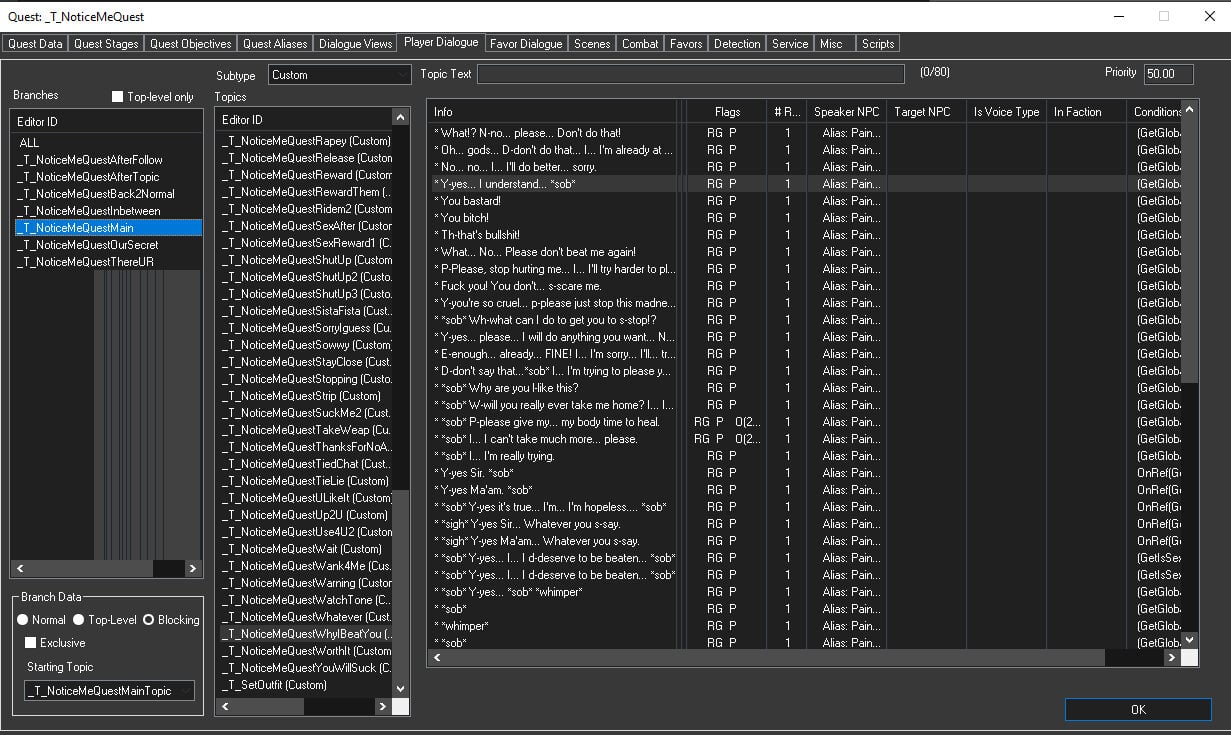1231x735 pixels.
Task: Select branch _T_NoticeMeQuestThereUR
Action: click(x=106, y=262)
